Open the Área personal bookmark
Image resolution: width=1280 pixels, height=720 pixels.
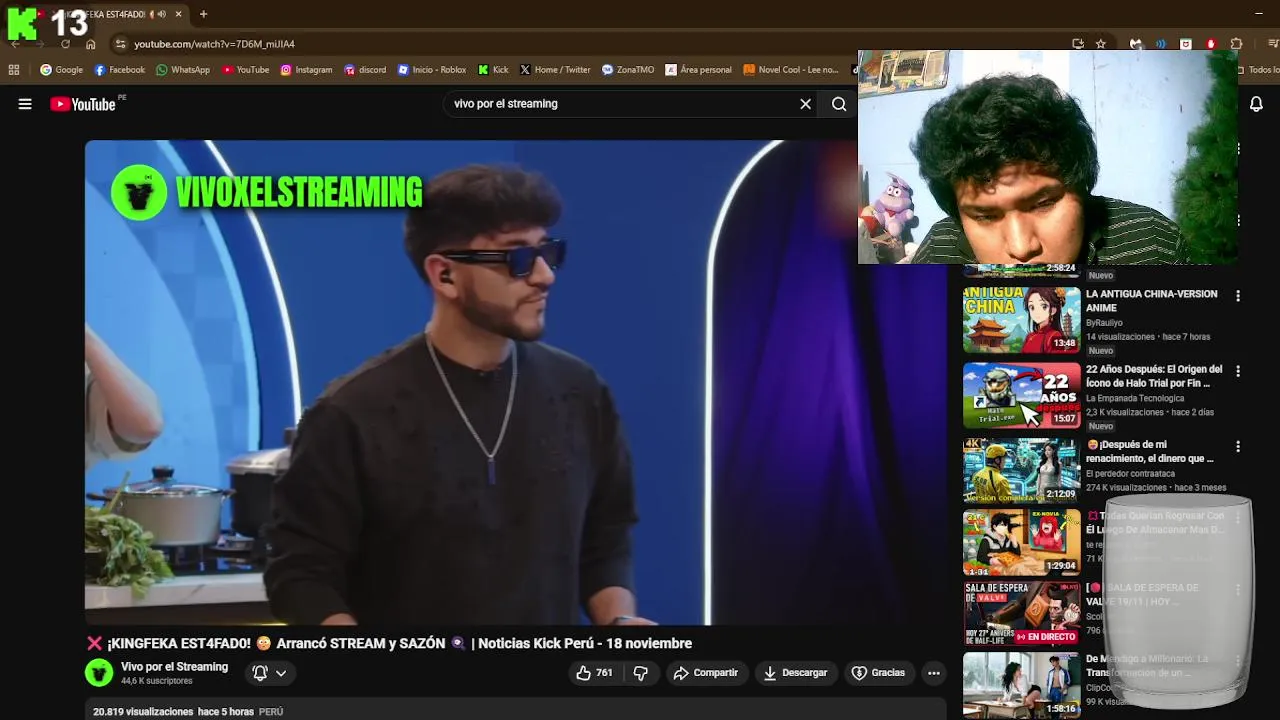[698, 70]
